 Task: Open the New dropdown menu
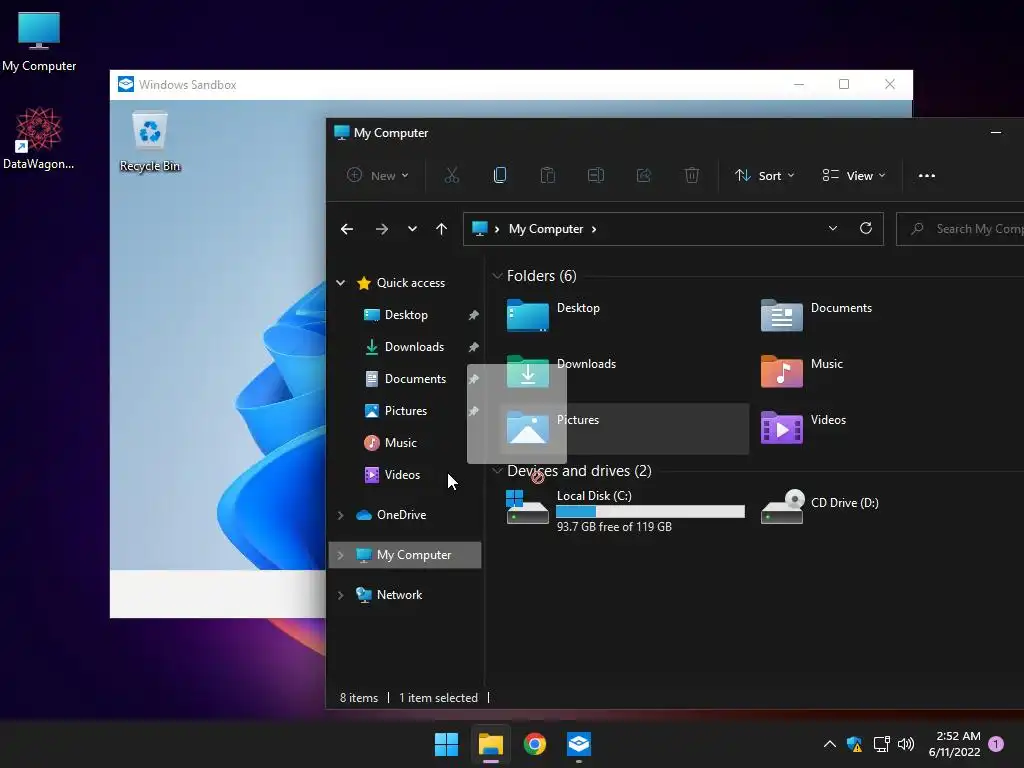tap(377, 175)
